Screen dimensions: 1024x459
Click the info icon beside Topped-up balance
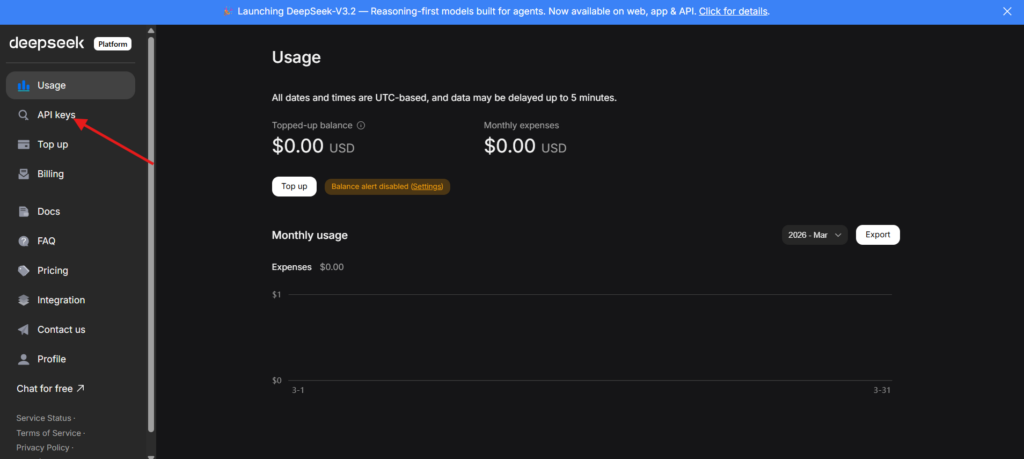click(361, 126)
